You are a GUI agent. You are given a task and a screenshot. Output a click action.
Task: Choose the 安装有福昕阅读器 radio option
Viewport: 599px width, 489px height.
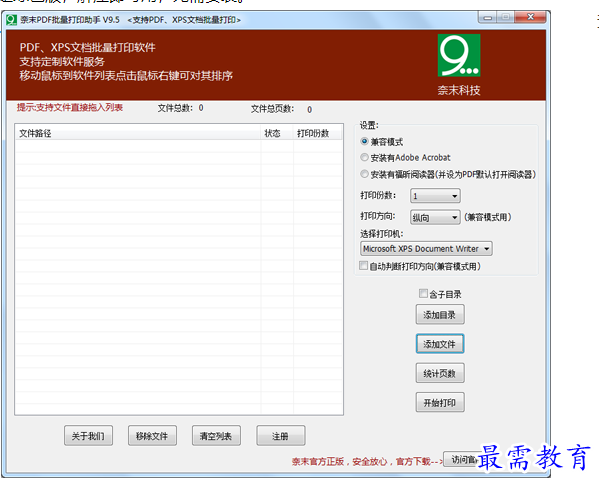tap(364, 174)
